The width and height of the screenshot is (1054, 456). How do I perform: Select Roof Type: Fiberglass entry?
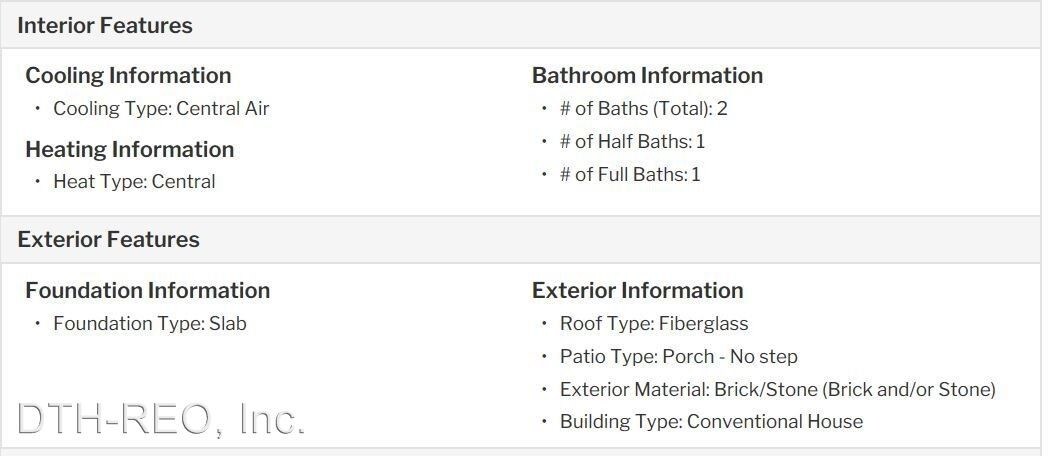[654, 324]
